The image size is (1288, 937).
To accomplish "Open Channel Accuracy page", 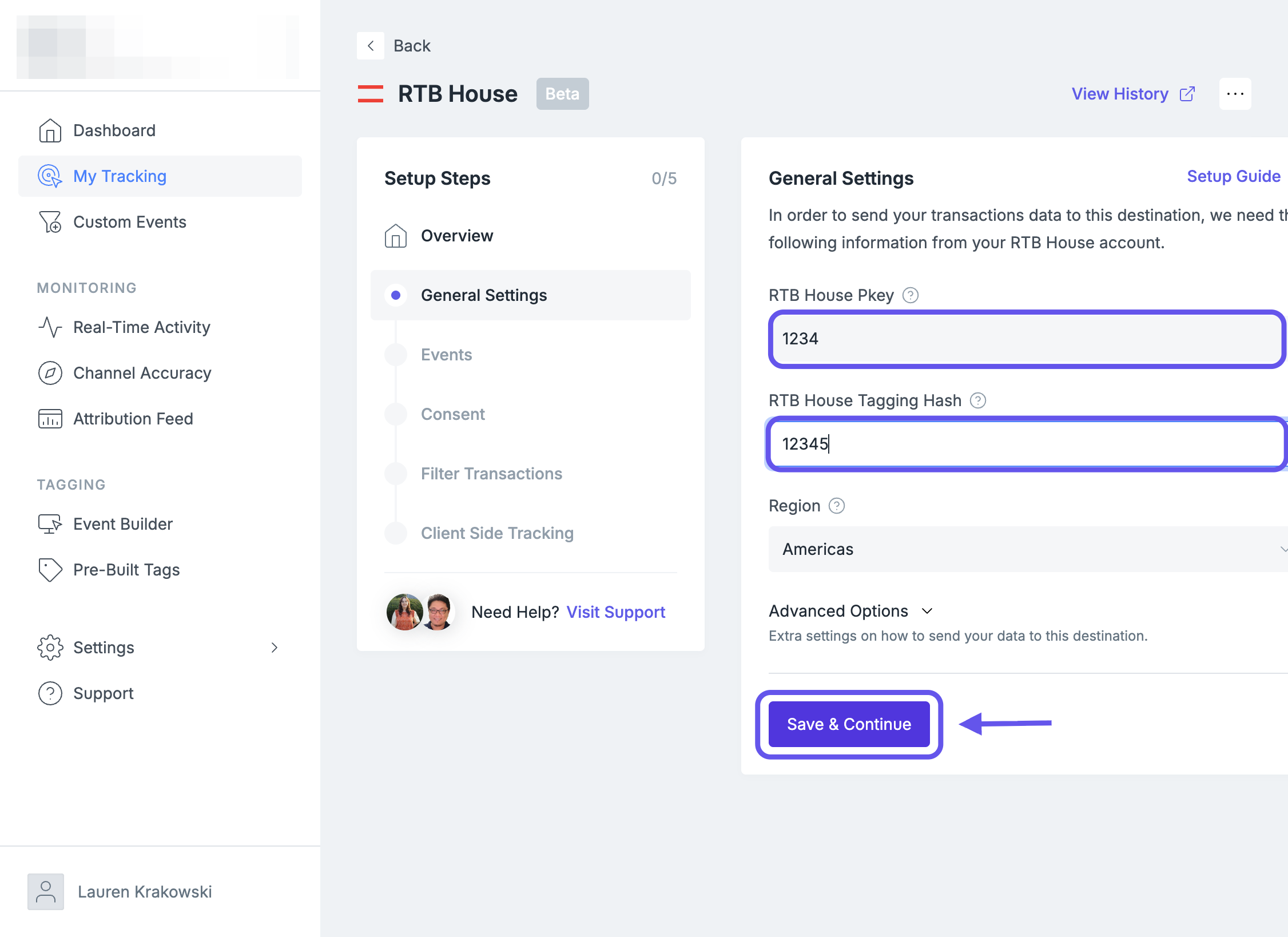I will click(160, 373).
